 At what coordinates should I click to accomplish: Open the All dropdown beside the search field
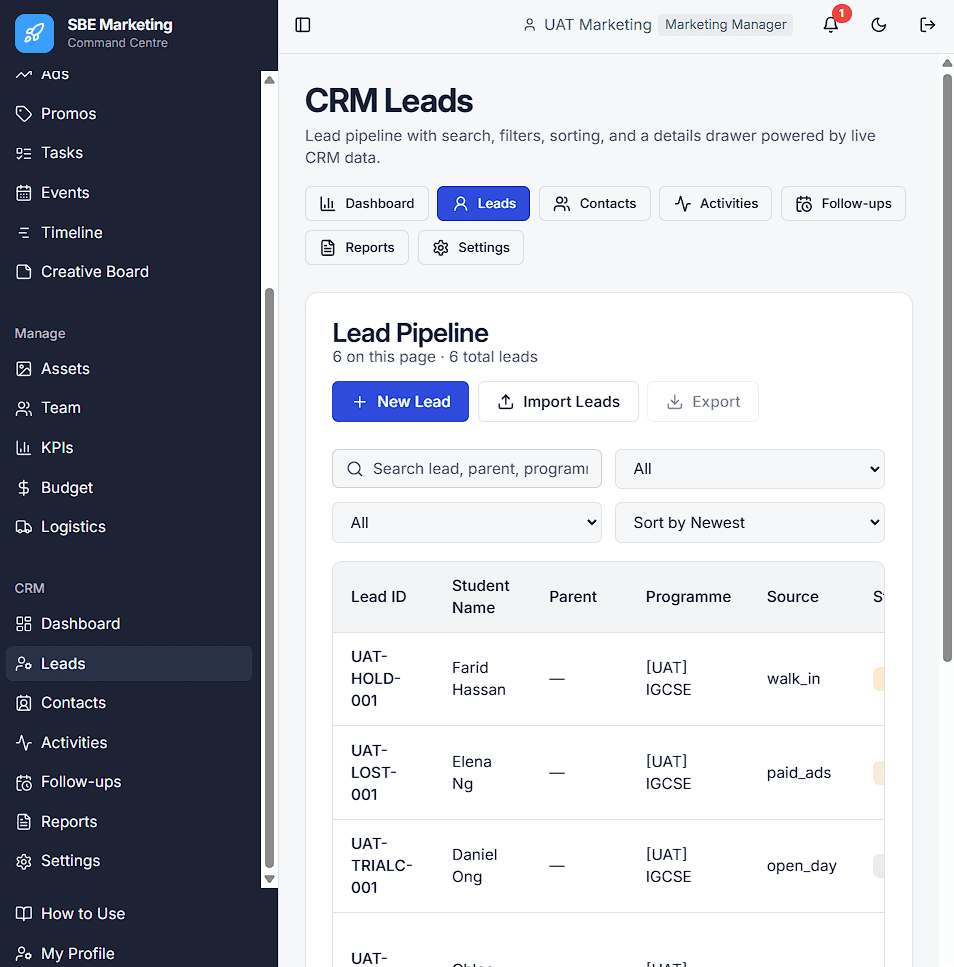pos(750,469)
